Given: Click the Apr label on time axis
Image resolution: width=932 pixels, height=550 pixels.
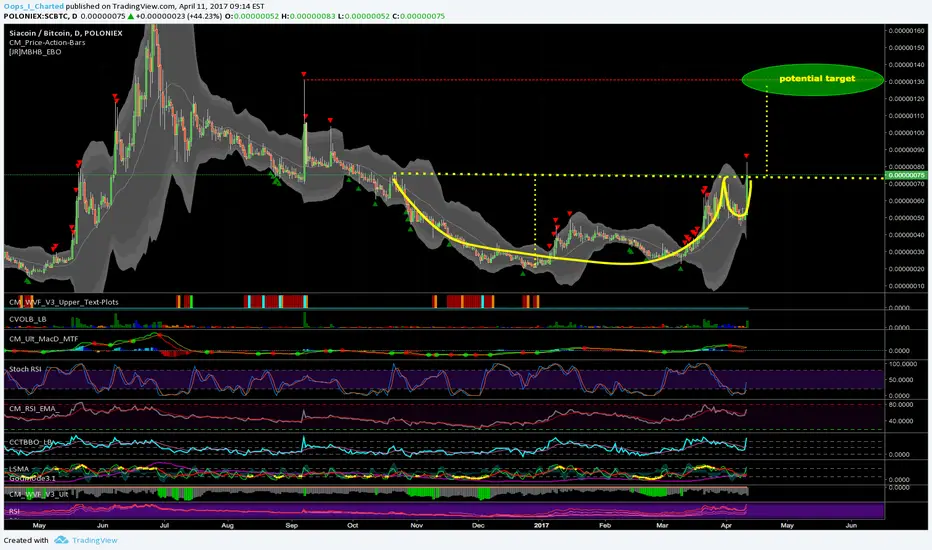Looking at the screenshot, I should 725,526.
